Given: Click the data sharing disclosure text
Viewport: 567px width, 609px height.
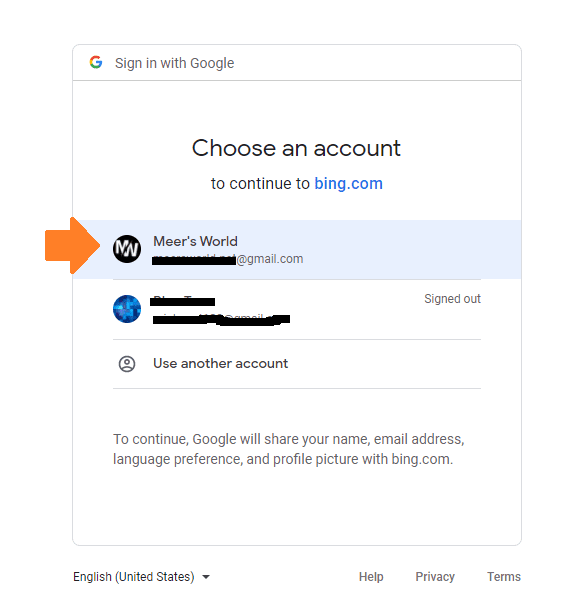Looking at the screenshot, I should (289, 449).
